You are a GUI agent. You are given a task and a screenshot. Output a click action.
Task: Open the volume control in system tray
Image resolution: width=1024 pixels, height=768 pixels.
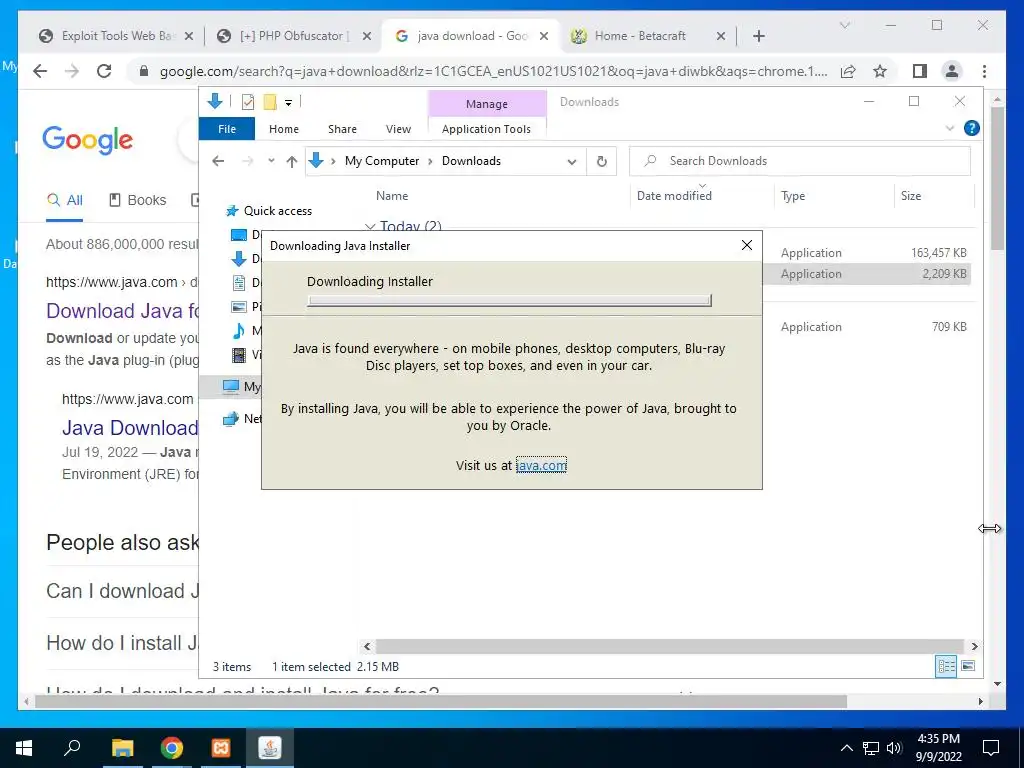[x=894, y=748]
